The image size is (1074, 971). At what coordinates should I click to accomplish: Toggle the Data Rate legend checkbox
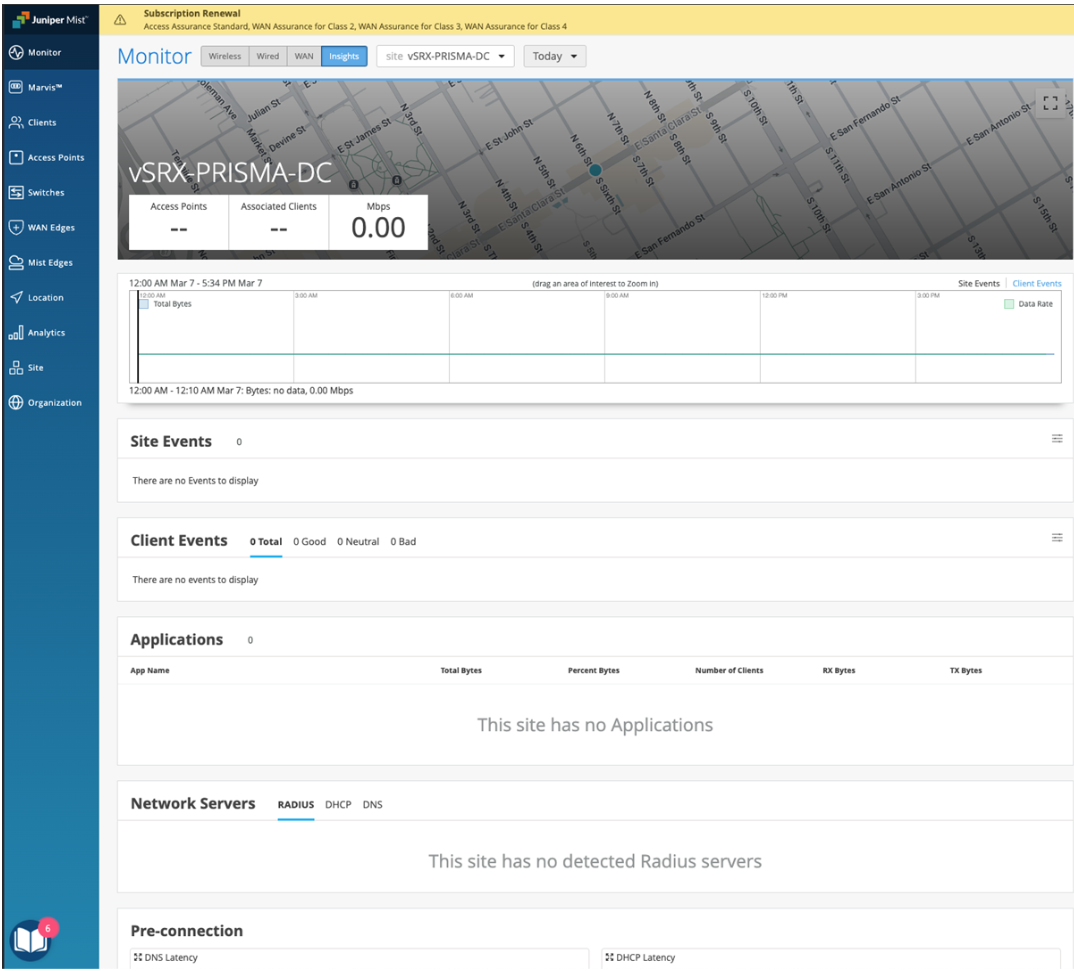(1008, 304)
